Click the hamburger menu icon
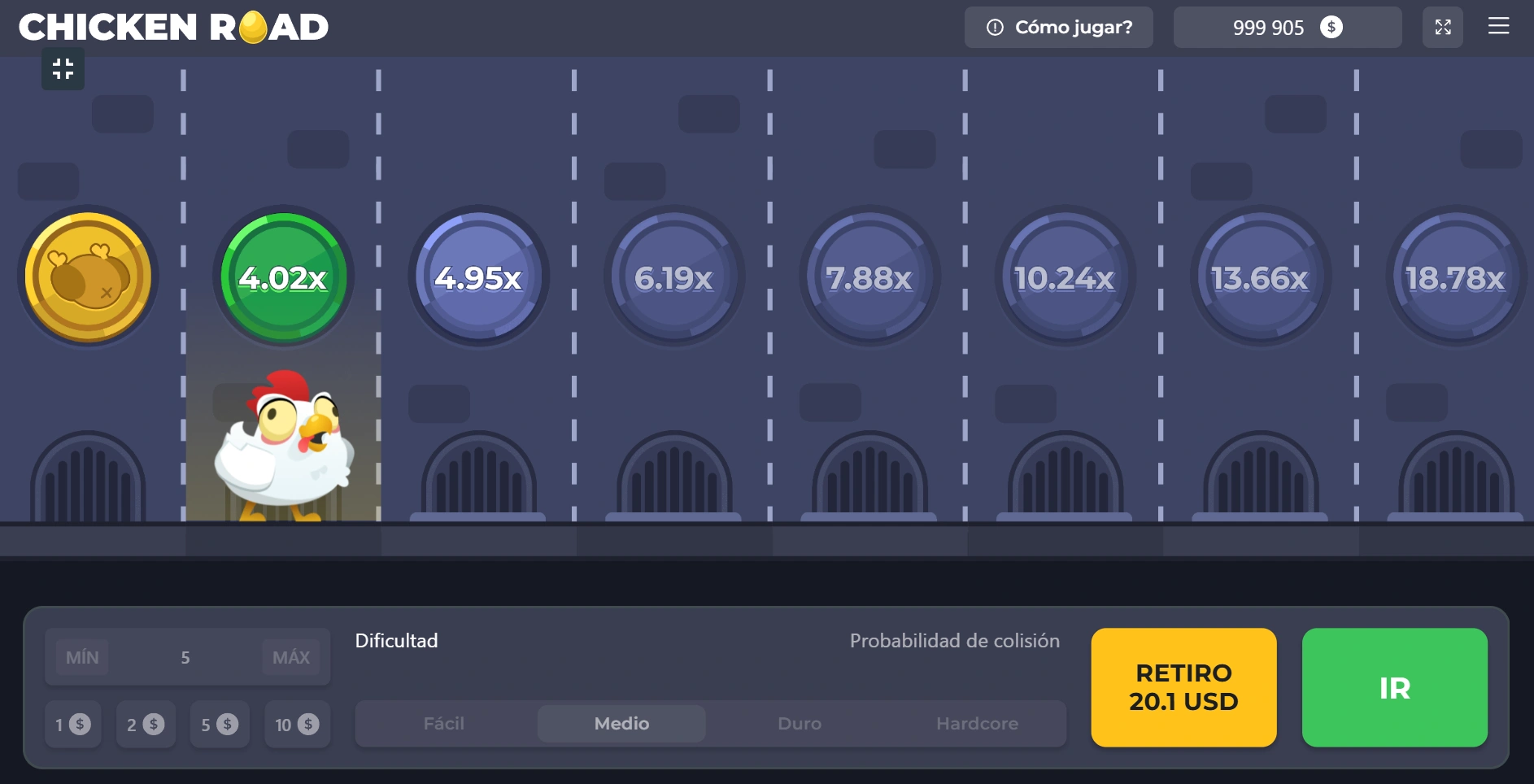 point(1498,27)
